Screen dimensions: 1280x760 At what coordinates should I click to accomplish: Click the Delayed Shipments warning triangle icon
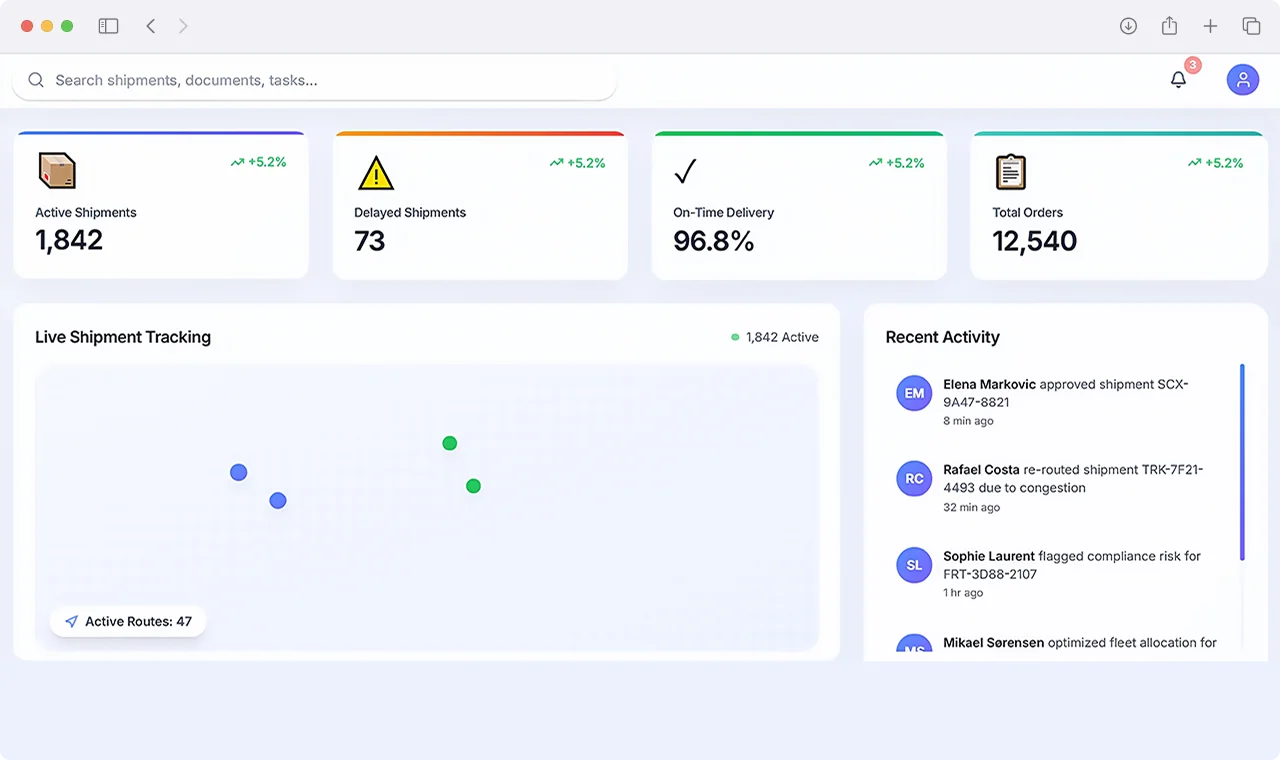pyautogui.click(x=376, y=173)
